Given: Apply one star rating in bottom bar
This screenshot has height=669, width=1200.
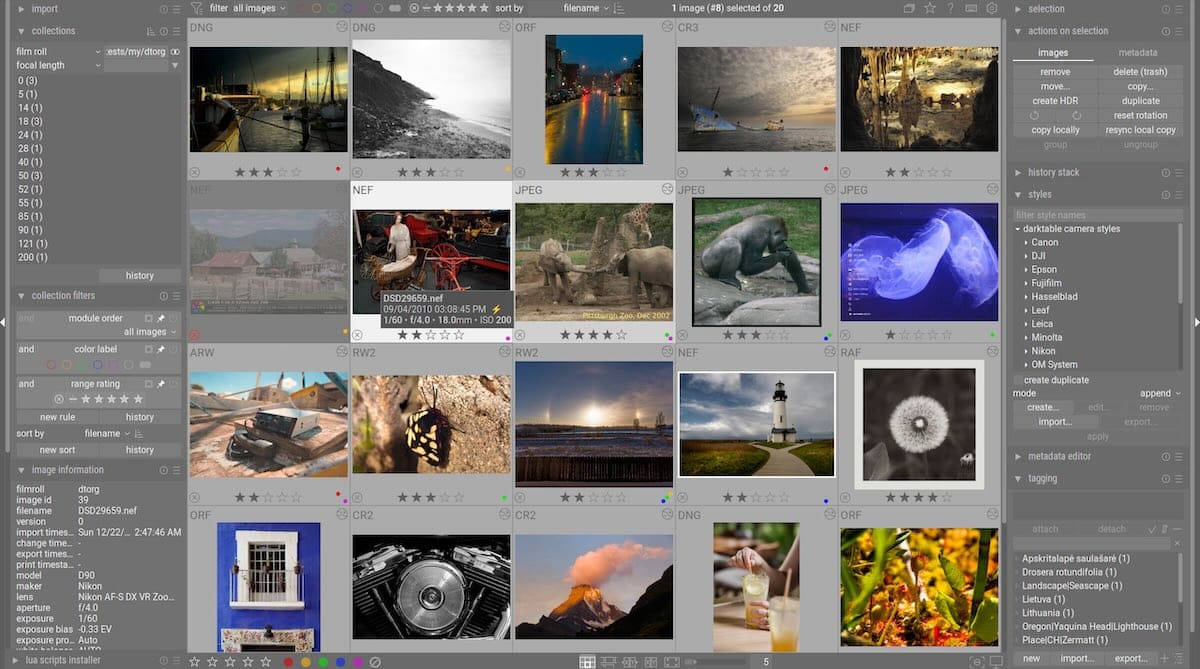Looking at the screenshot, I should (x=195, y=661).
